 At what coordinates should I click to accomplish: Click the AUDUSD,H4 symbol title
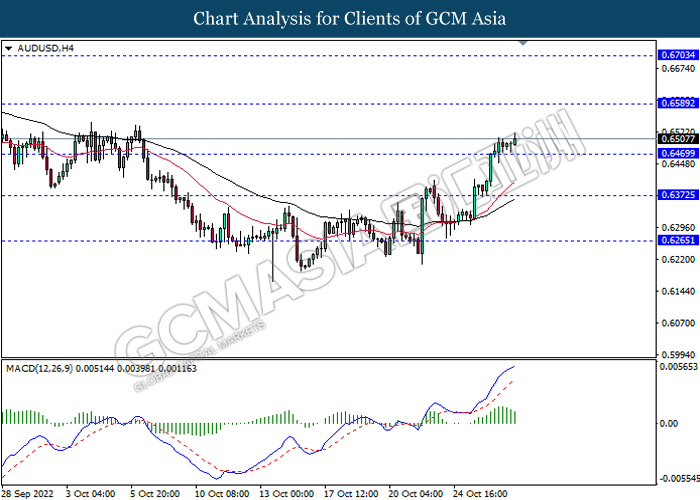[x=46, y=48]
